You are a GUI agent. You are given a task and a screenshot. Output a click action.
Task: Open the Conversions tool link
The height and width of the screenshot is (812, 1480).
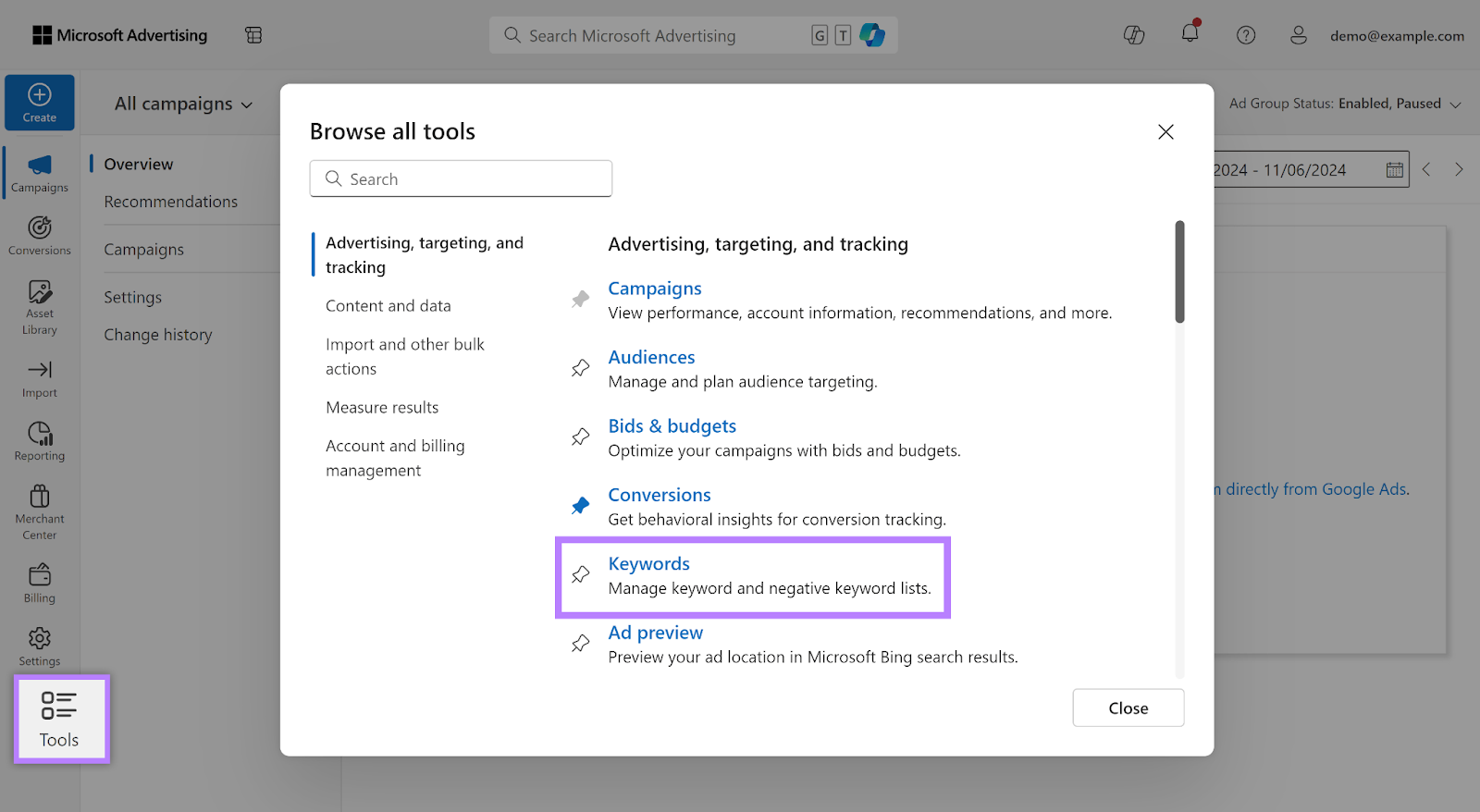coord(660,495)
